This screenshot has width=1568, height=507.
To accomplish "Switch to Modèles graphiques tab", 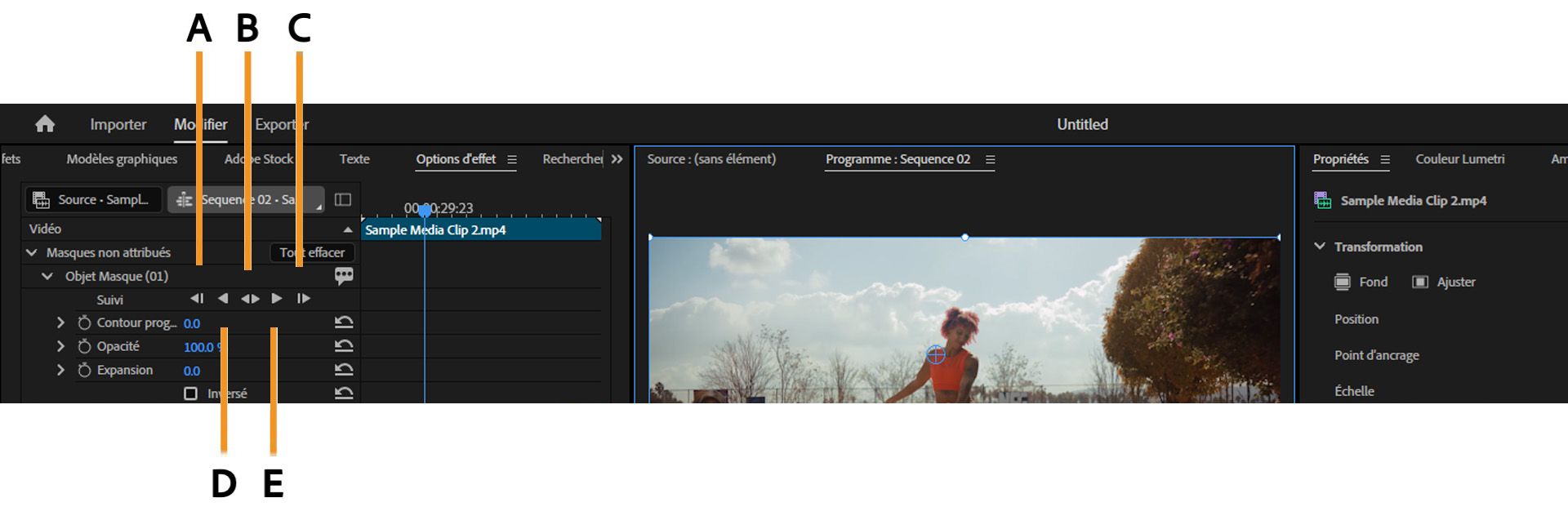I will coord(122,159).
